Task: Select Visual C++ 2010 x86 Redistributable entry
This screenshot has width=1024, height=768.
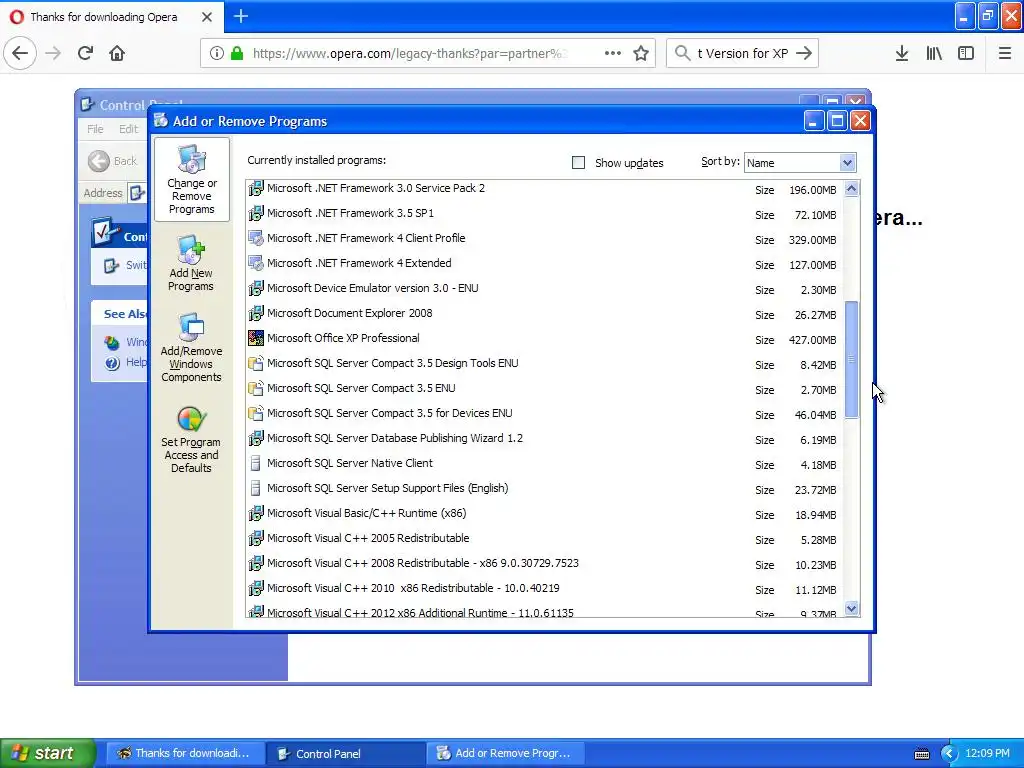Action: click(544, 588)
